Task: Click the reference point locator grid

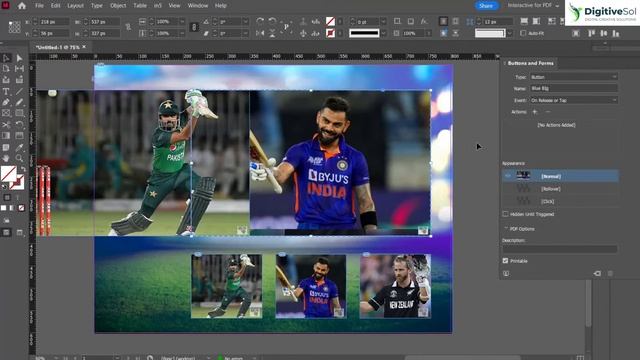Action: click(x=14, y=27)
